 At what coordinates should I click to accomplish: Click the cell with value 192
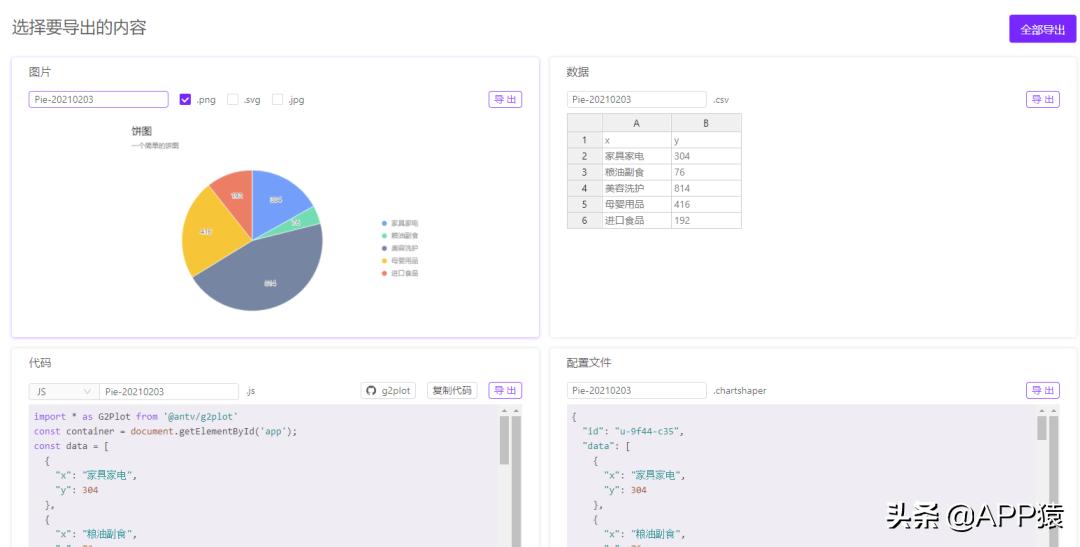[x=706, y=220]
